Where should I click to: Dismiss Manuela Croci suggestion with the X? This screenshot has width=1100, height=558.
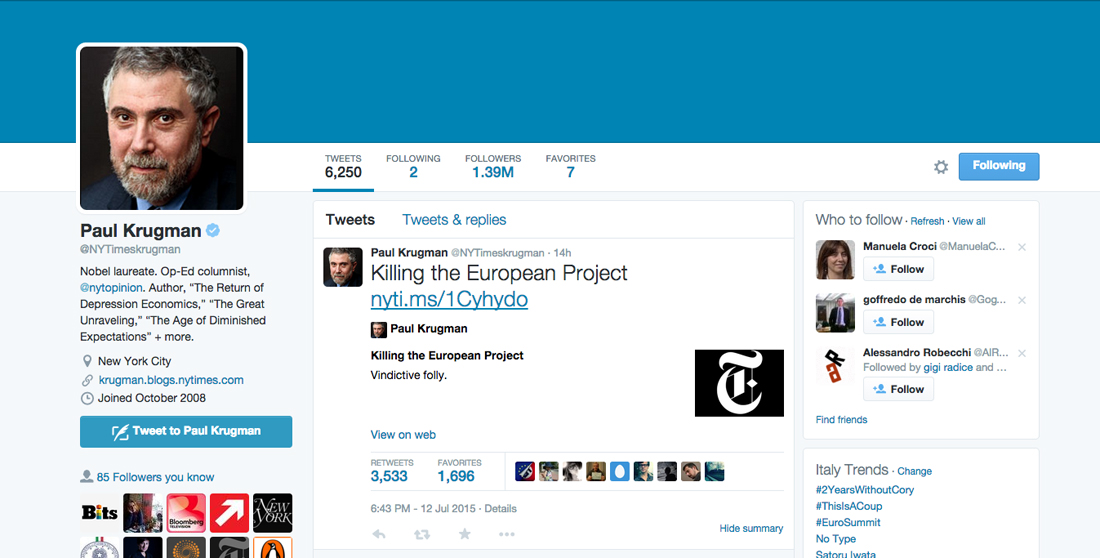coord(1021,247)
